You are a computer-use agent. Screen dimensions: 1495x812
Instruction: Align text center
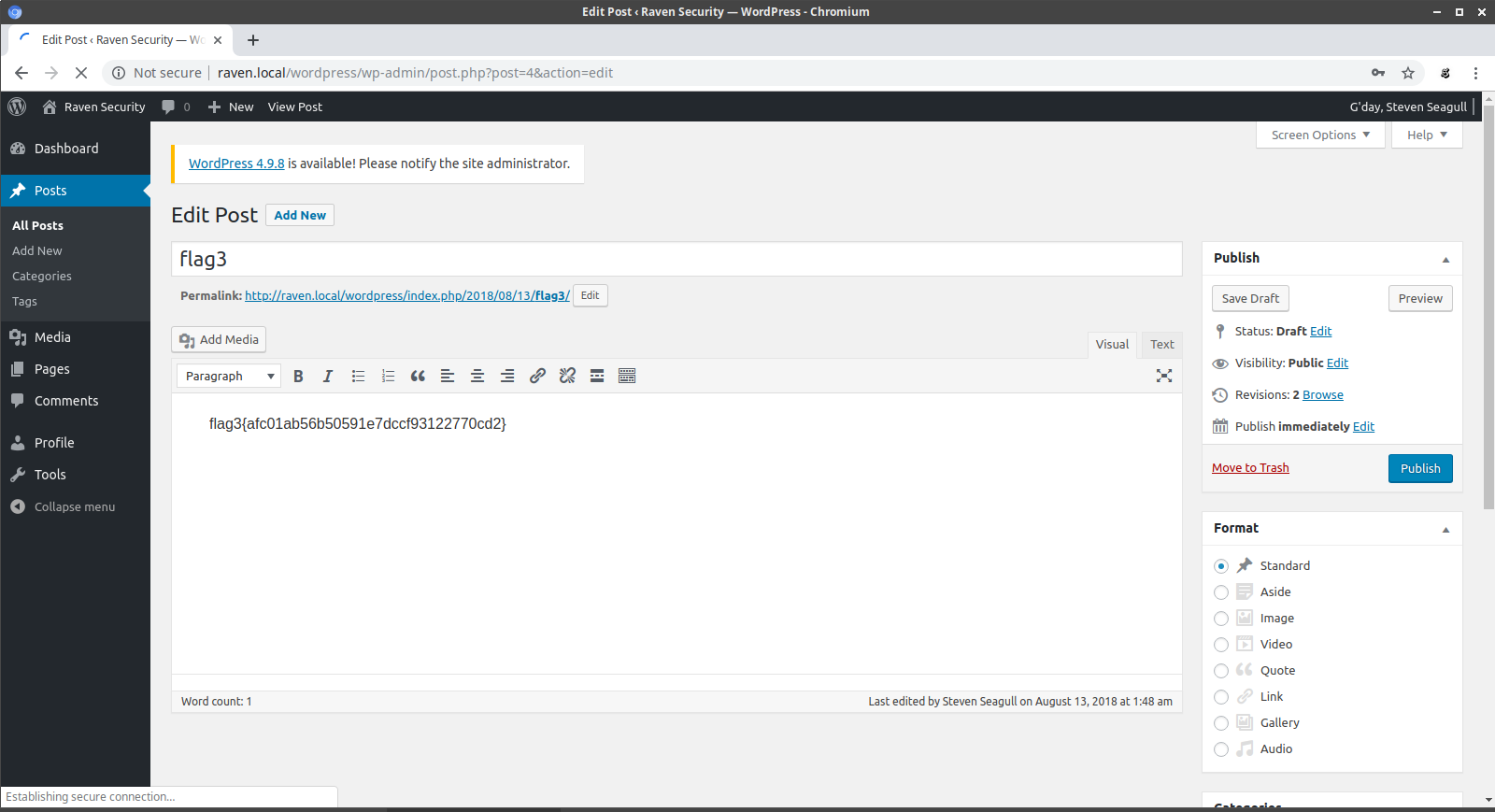[477, 376]
